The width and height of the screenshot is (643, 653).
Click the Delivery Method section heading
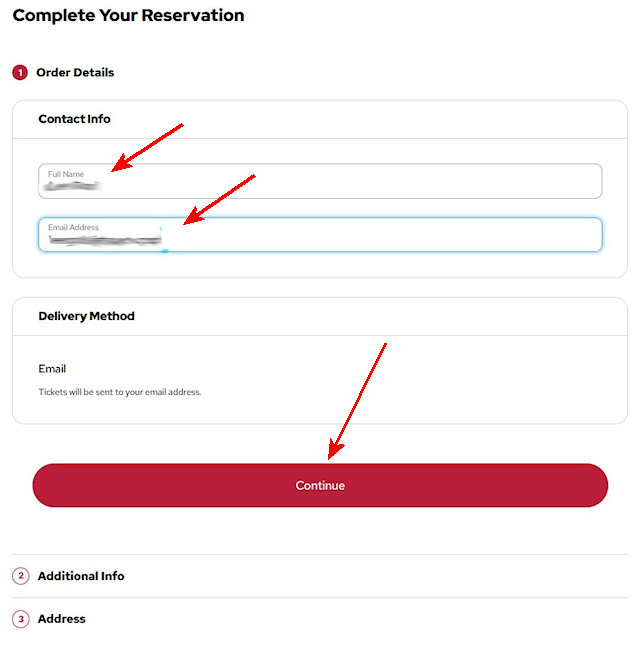[x=86, y=316]
